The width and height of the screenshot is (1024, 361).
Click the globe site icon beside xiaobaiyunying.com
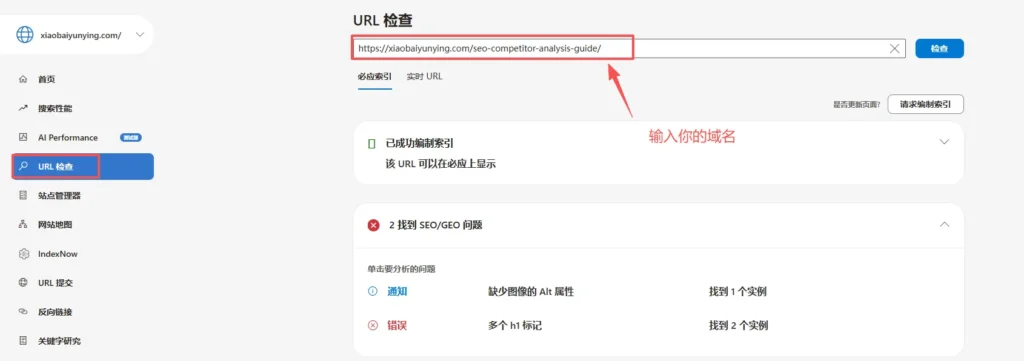click(x=25, y=35)
